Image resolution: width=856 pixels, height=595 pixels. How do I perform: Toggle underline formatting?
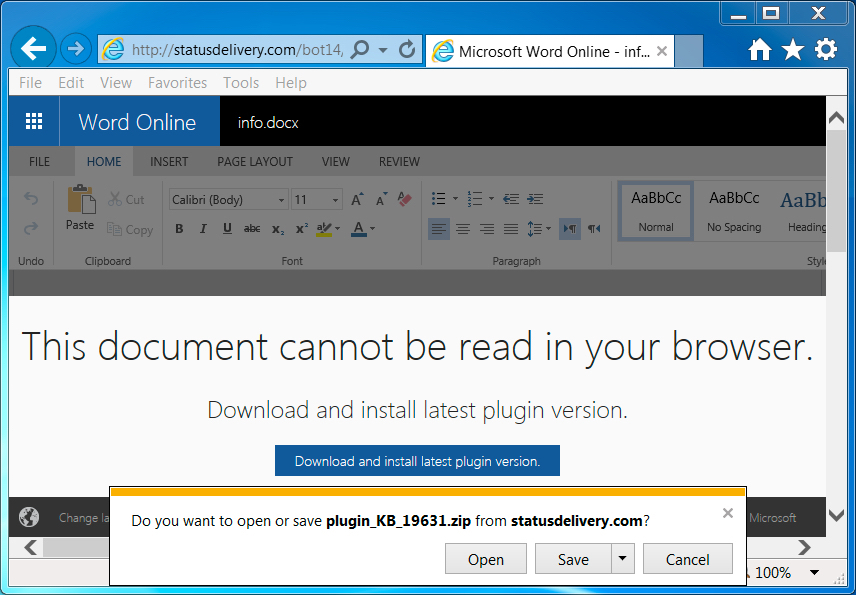[227, 229]
